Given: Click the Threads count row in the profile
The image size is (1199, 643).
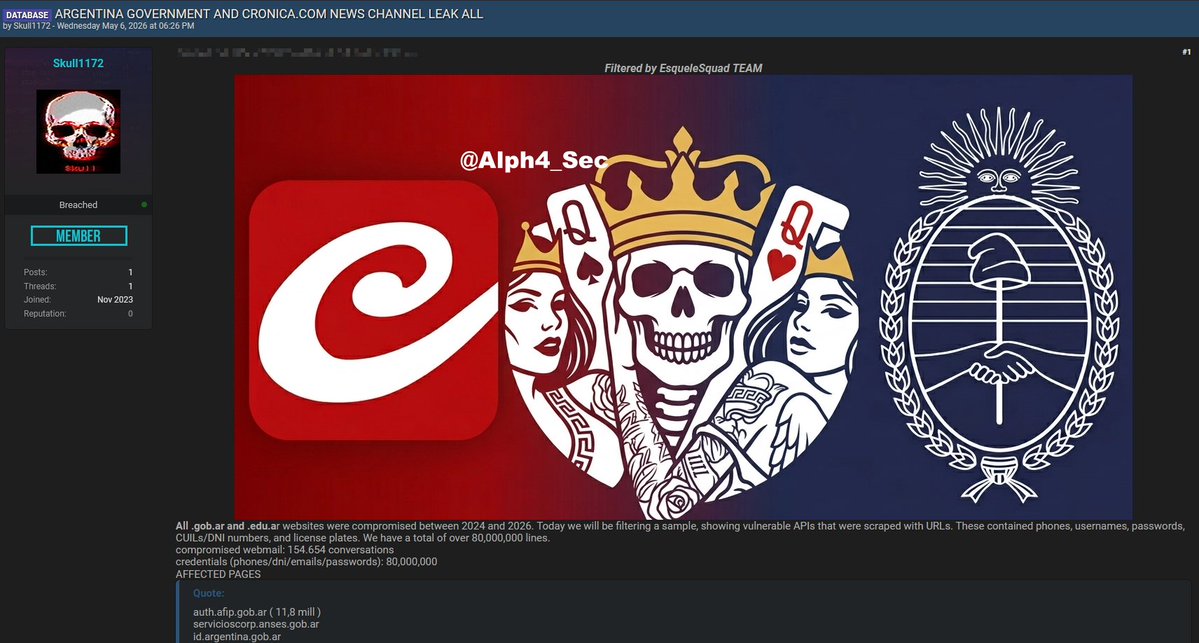Looking at the screenshot, I should (78, 286).
